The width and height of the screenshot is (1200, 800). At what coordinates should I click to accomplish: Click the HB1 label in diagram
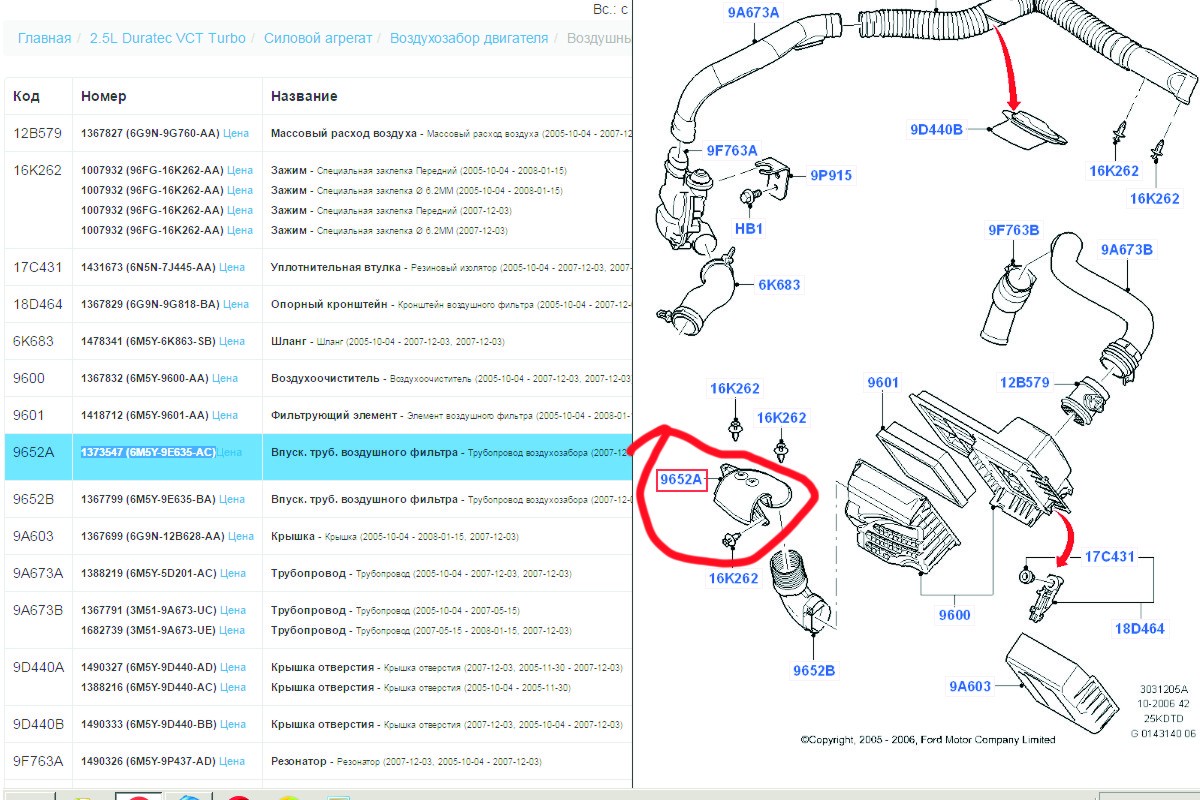pyautogui.click(x=749, y=229)
